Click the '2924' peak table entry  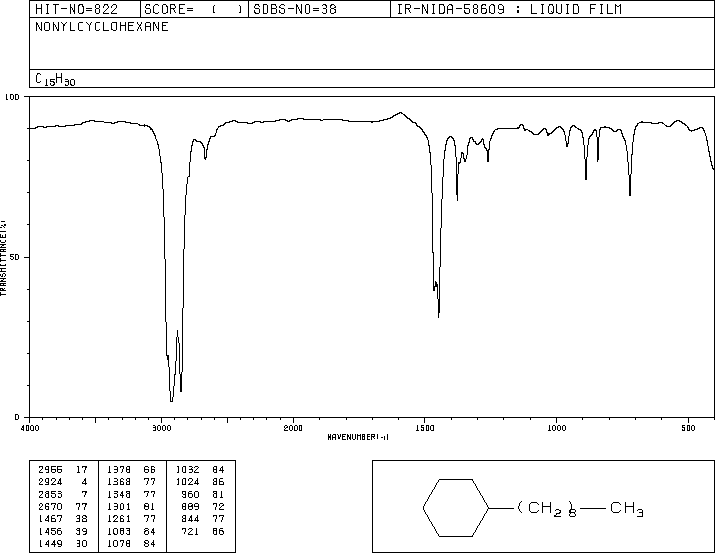[x=50, y=481]
